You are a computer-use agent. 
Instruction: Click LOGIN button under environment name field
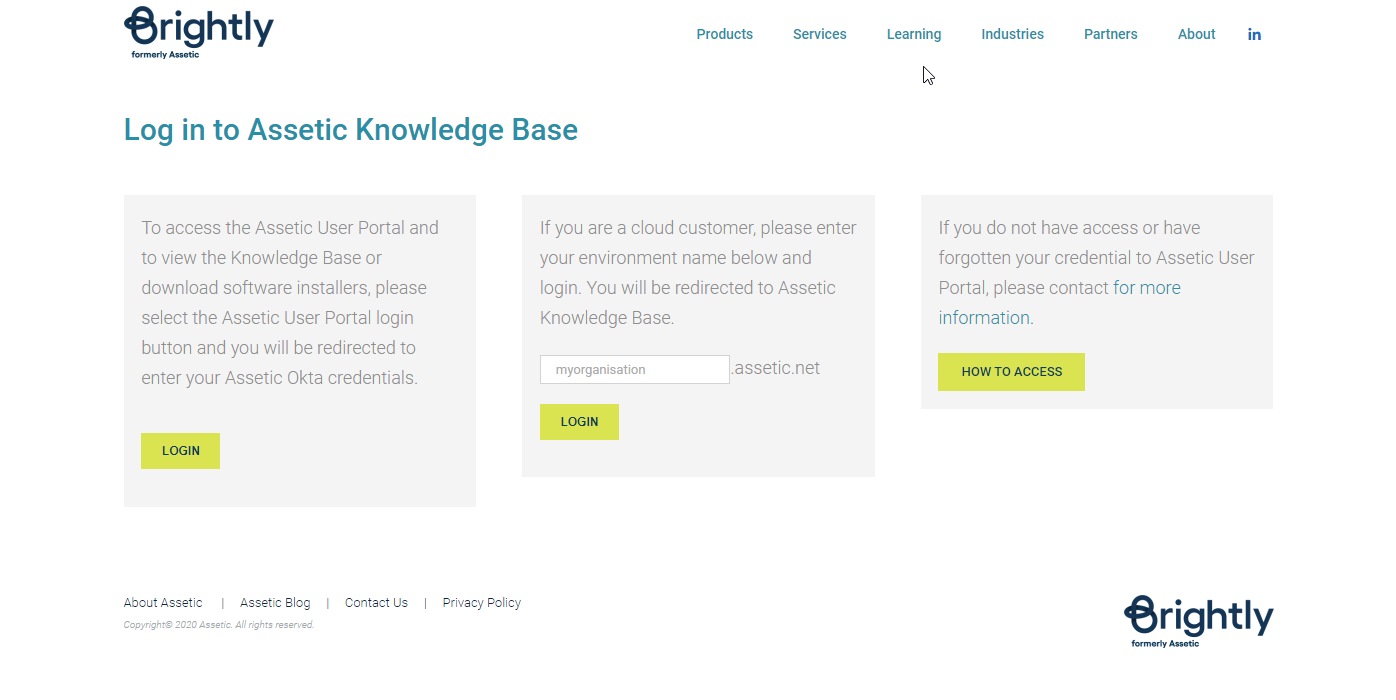[579, 422]
